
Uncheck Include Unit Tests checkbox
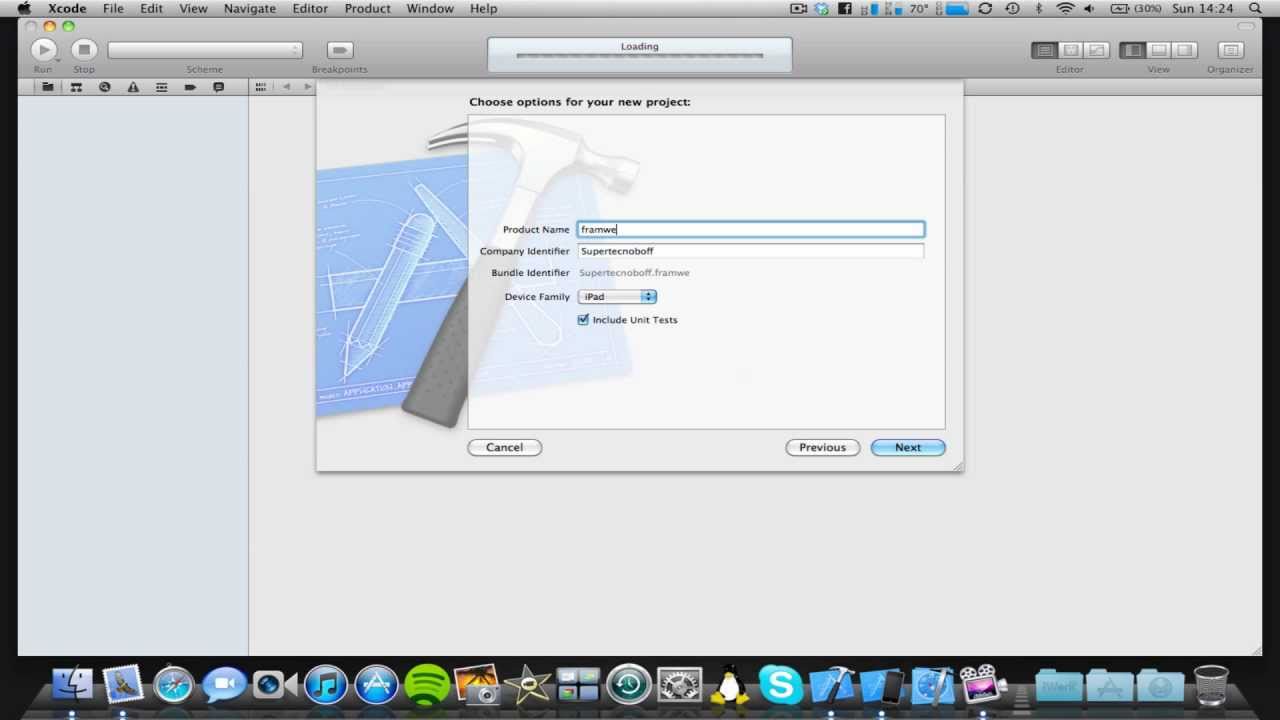tap(584, 320)
